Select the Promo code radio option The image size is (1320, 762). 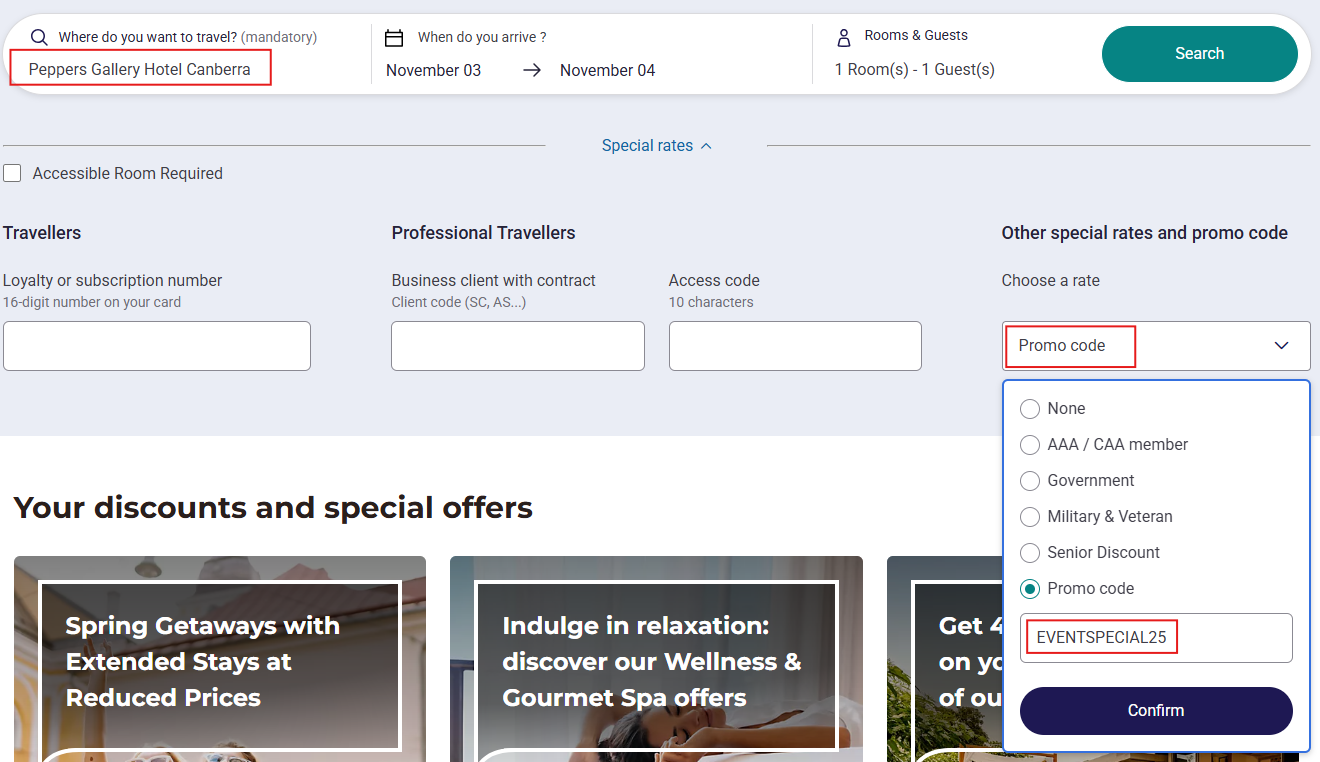(x=1030, y=589)
